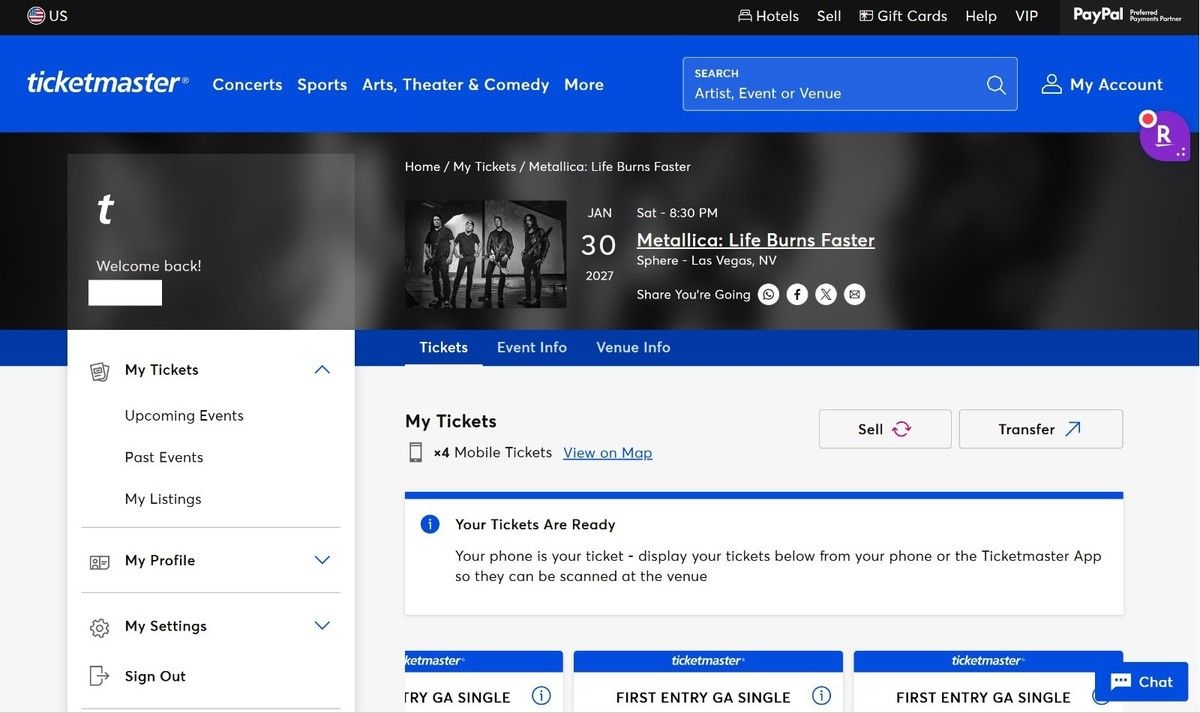Open the View on Map link
This screenshot has height=713, width=1200.
pos(608,453)
